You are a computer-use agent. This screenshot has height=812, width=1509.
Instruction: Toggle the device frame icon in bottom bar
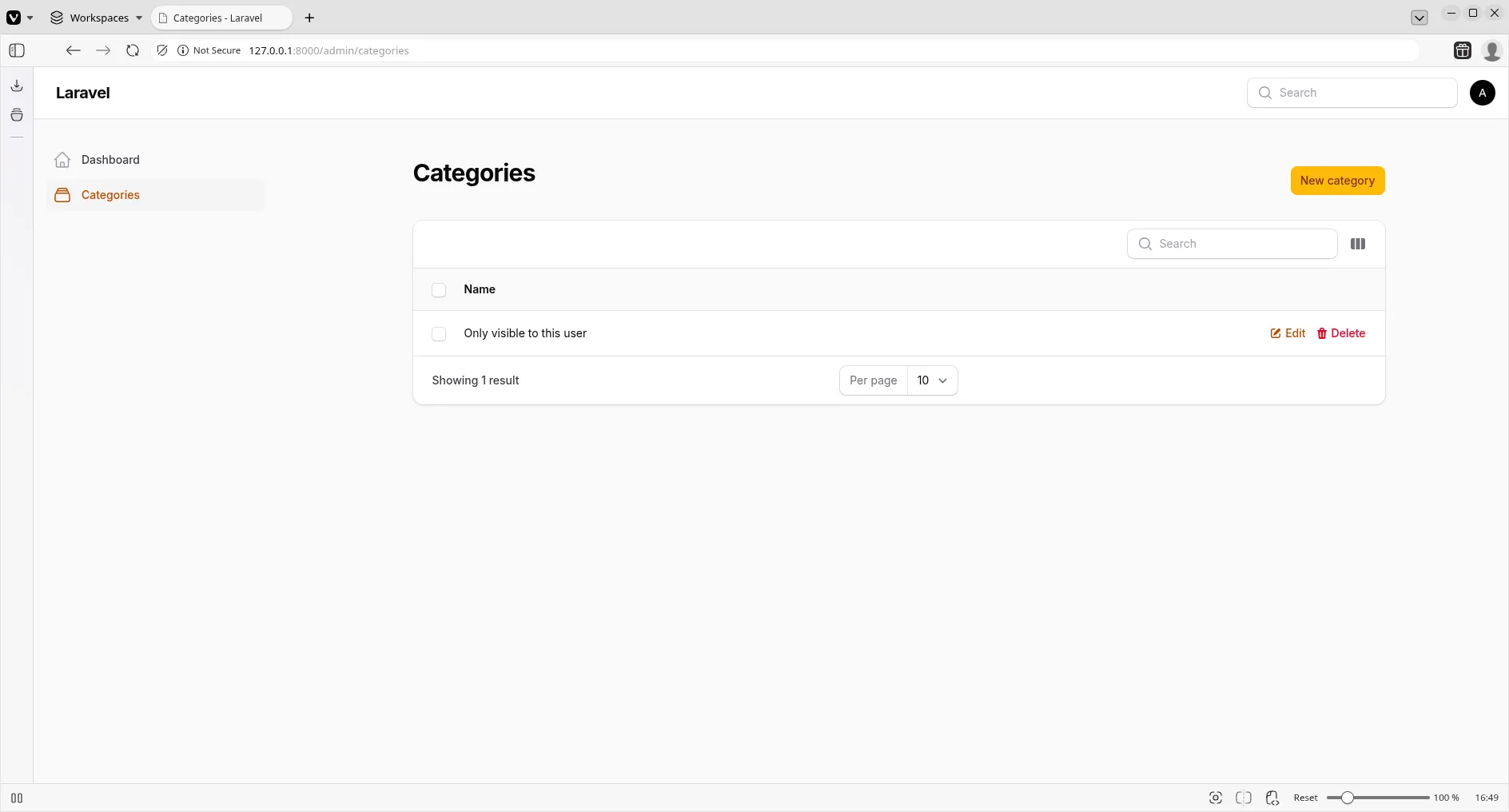point(1244,798)
